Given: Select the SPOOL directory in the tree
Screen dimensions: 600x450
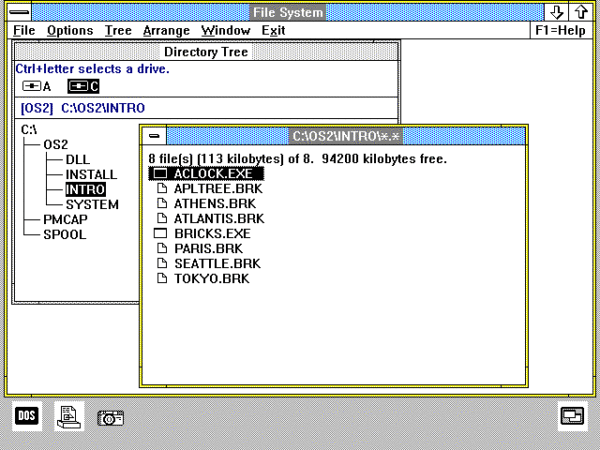Looking at the screenshot, I should [64, 235].
